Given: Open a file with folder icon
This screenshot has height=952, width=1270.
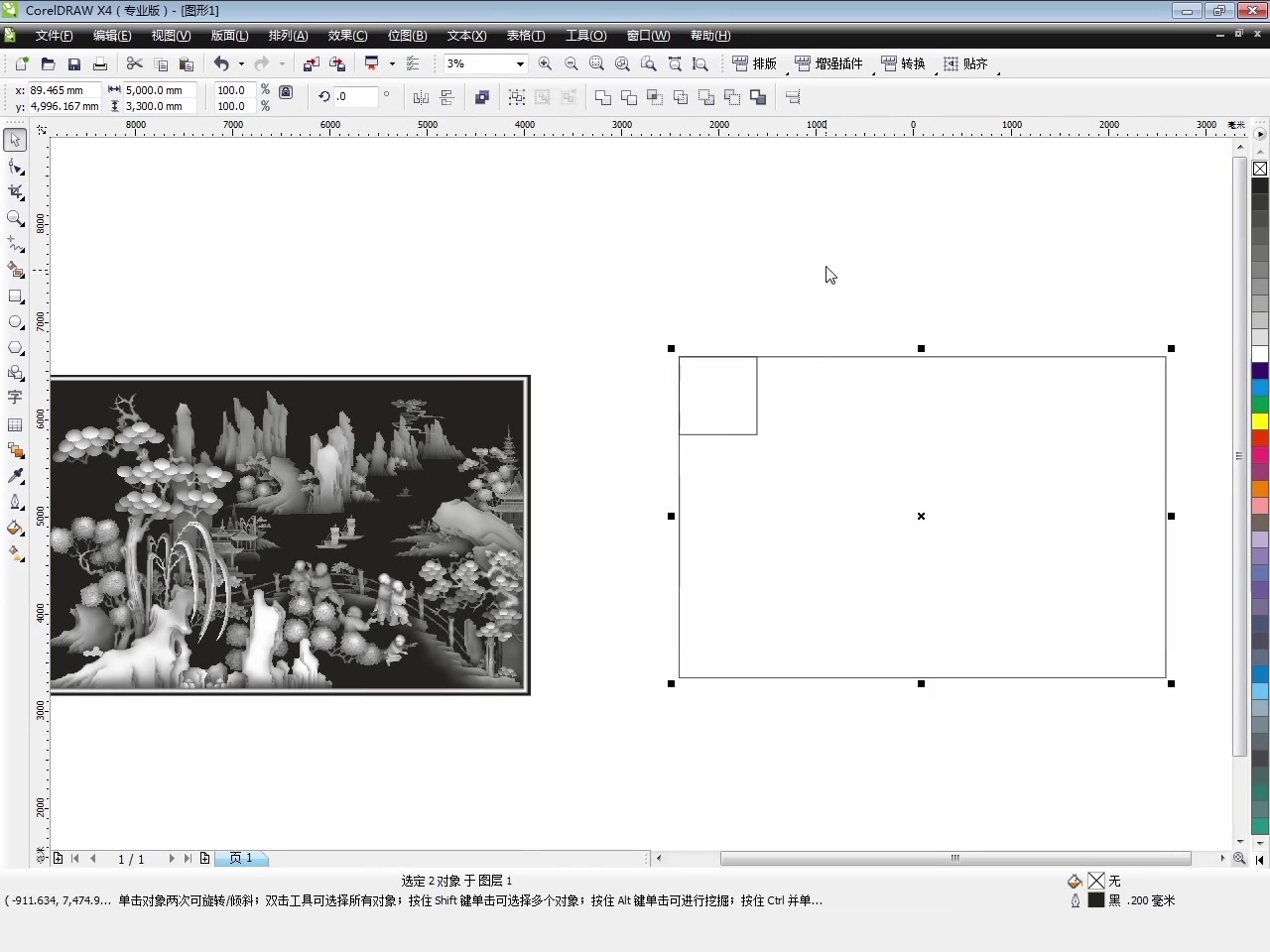Looking at the screenshot, I should click(48, 63).
